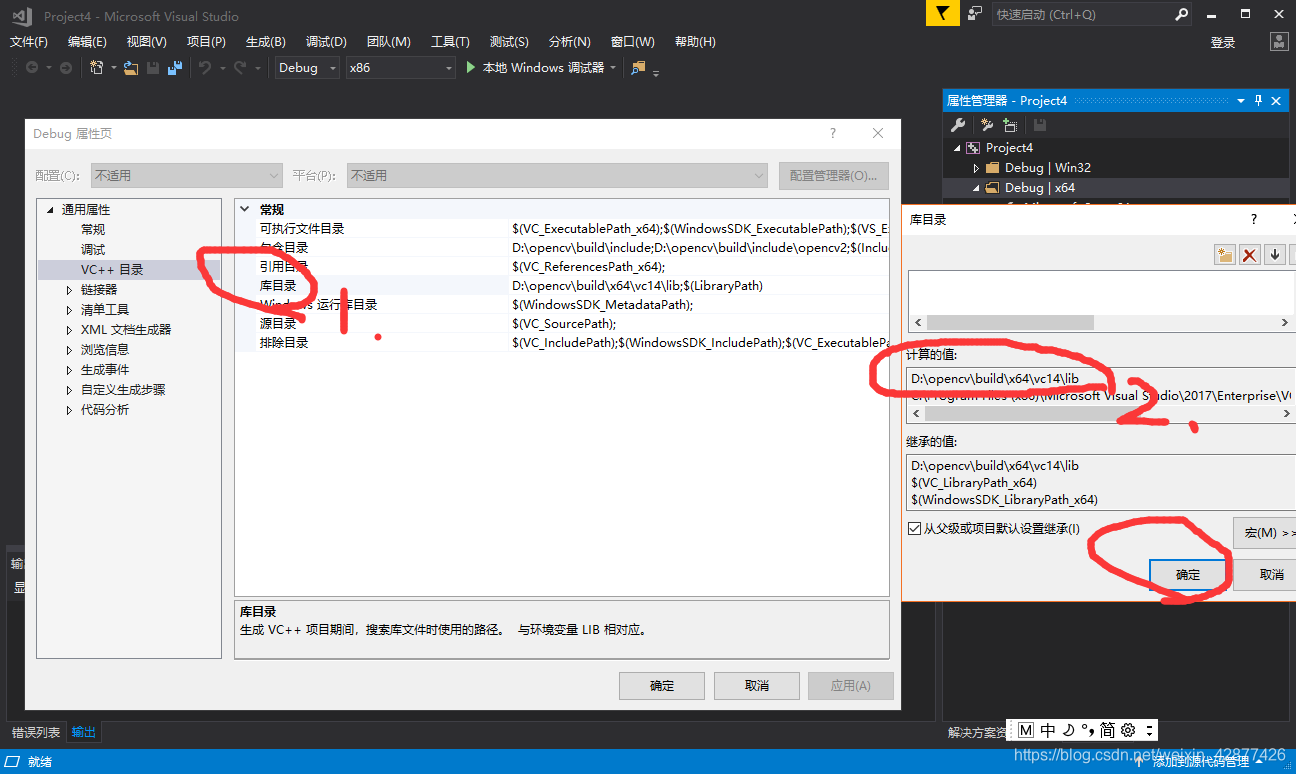Click the wrench properties icon in Property Manager
1296x774 pixels.
click(958, 125)
